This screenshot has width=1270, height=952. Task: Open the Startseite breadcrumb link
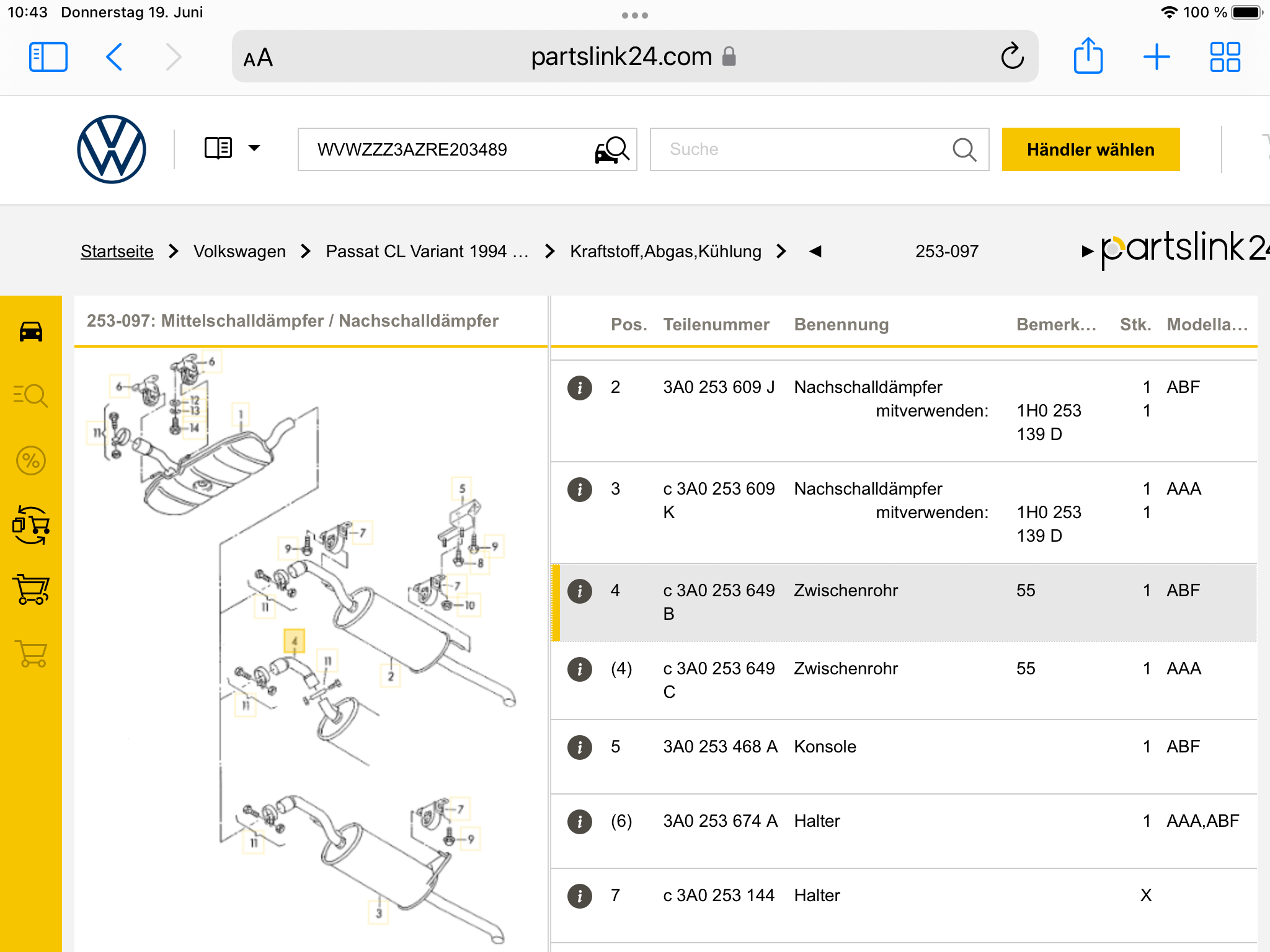(x=117, y=251)
